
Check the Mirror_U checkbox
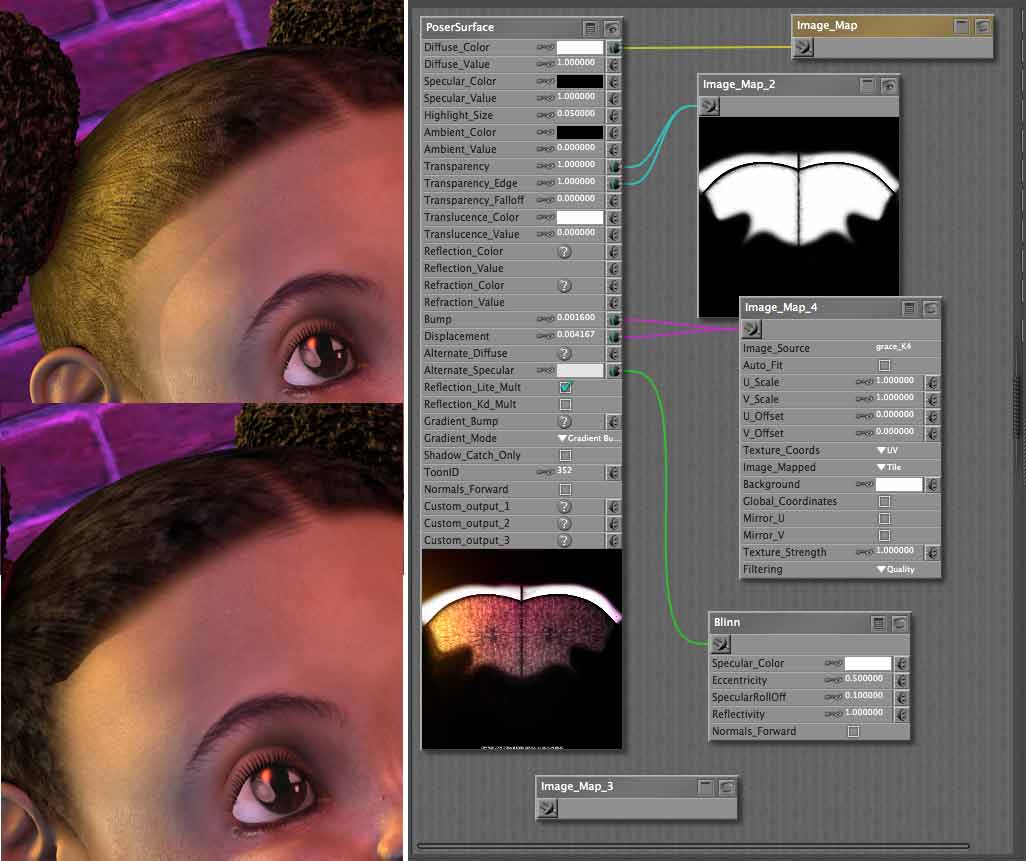click(x=885, y=518)
